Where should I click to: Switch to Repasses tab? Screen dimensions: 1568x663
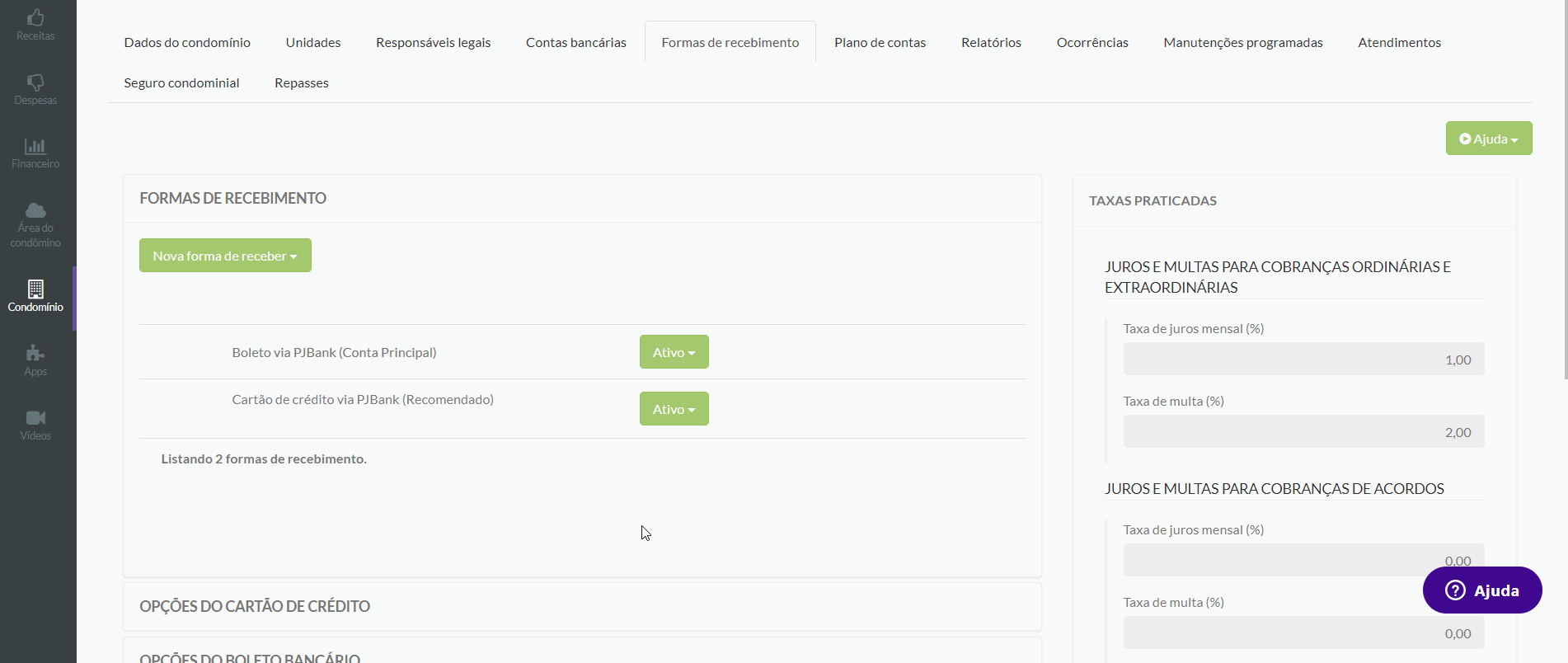[x=302, y=82]
